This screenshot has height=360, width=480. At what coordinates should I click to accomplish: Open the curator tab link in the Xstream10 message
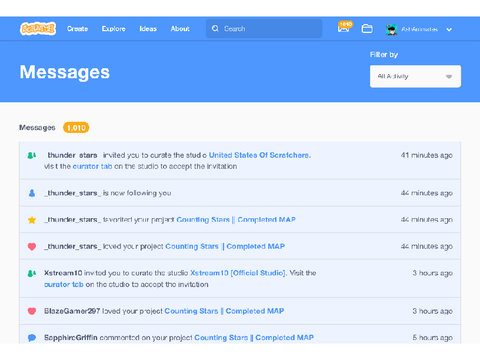tap(64, 284)
